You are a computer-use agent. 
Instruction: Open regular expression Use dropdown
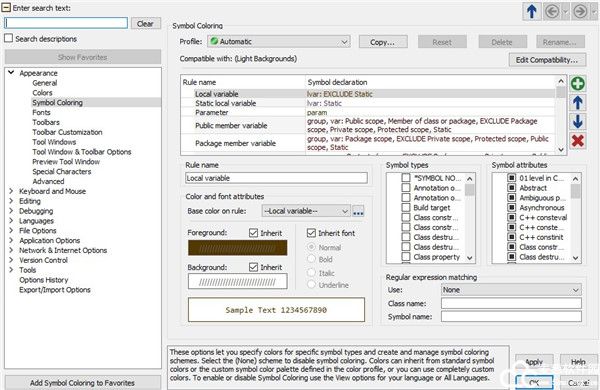[511, 290]
